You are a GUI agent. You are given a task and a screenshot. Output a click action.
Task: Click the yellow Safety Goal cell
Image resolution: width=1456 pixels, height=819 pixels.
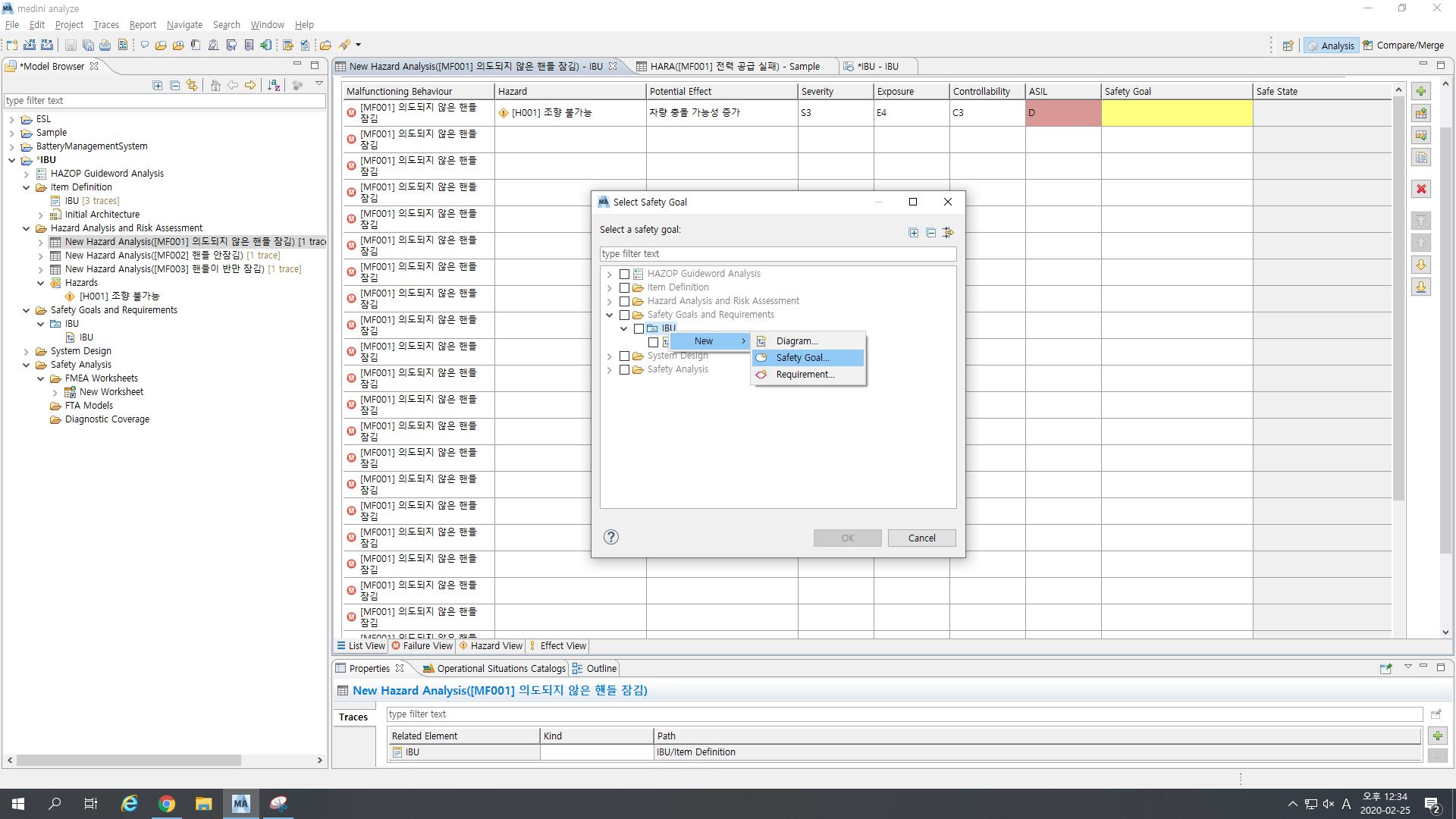point(1176,113)
